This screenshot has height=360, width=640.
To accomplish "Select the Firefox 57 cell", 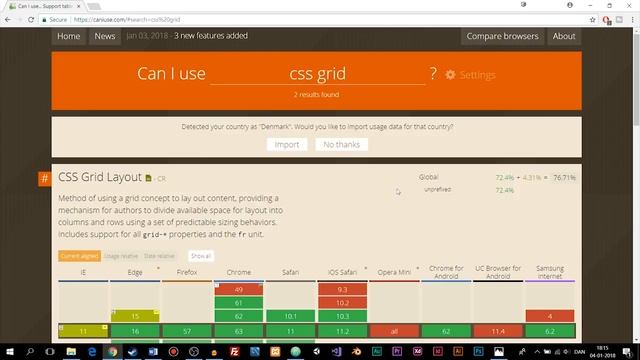I will [x=187, y=331].
